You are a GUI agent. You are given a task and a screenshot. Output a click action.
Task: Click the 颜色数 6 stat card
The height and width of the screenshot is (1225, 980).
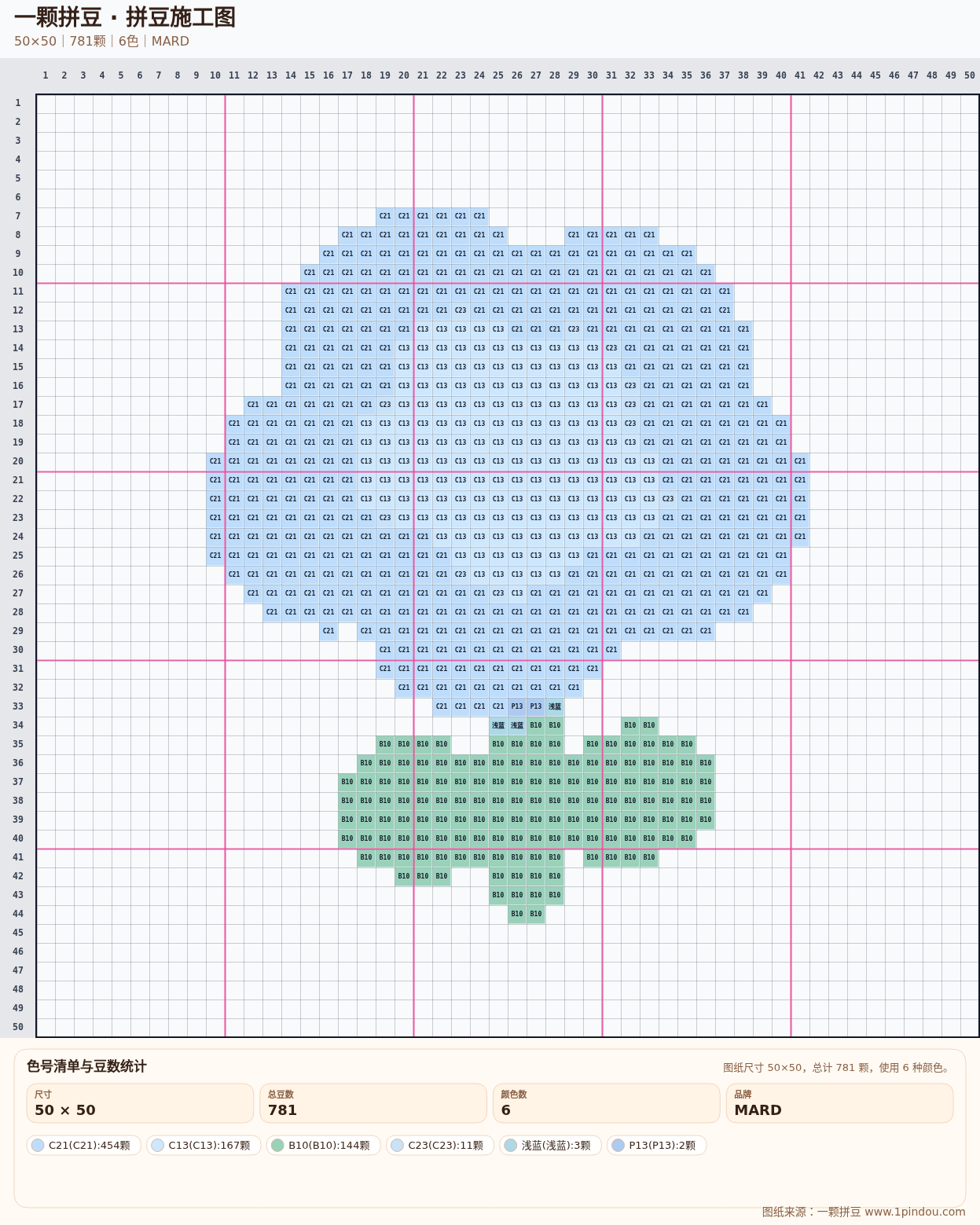[606, 1103]
